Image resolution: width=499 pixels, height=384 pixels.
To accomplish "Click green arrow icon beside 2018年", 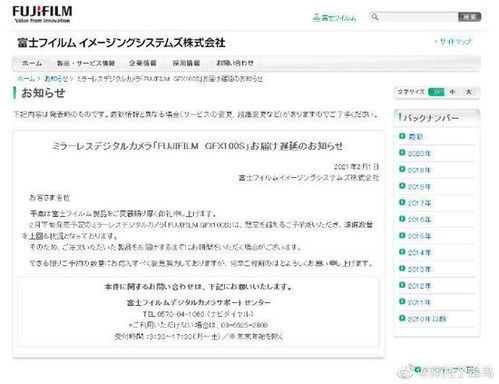I will [402, 186].
